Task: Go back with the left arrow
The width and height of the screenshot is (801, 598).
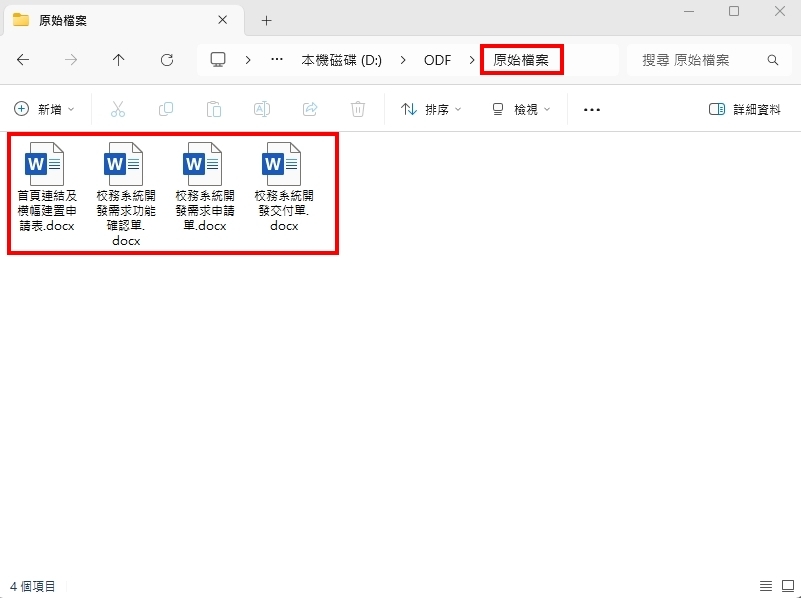Action: [x=23, y=60]
